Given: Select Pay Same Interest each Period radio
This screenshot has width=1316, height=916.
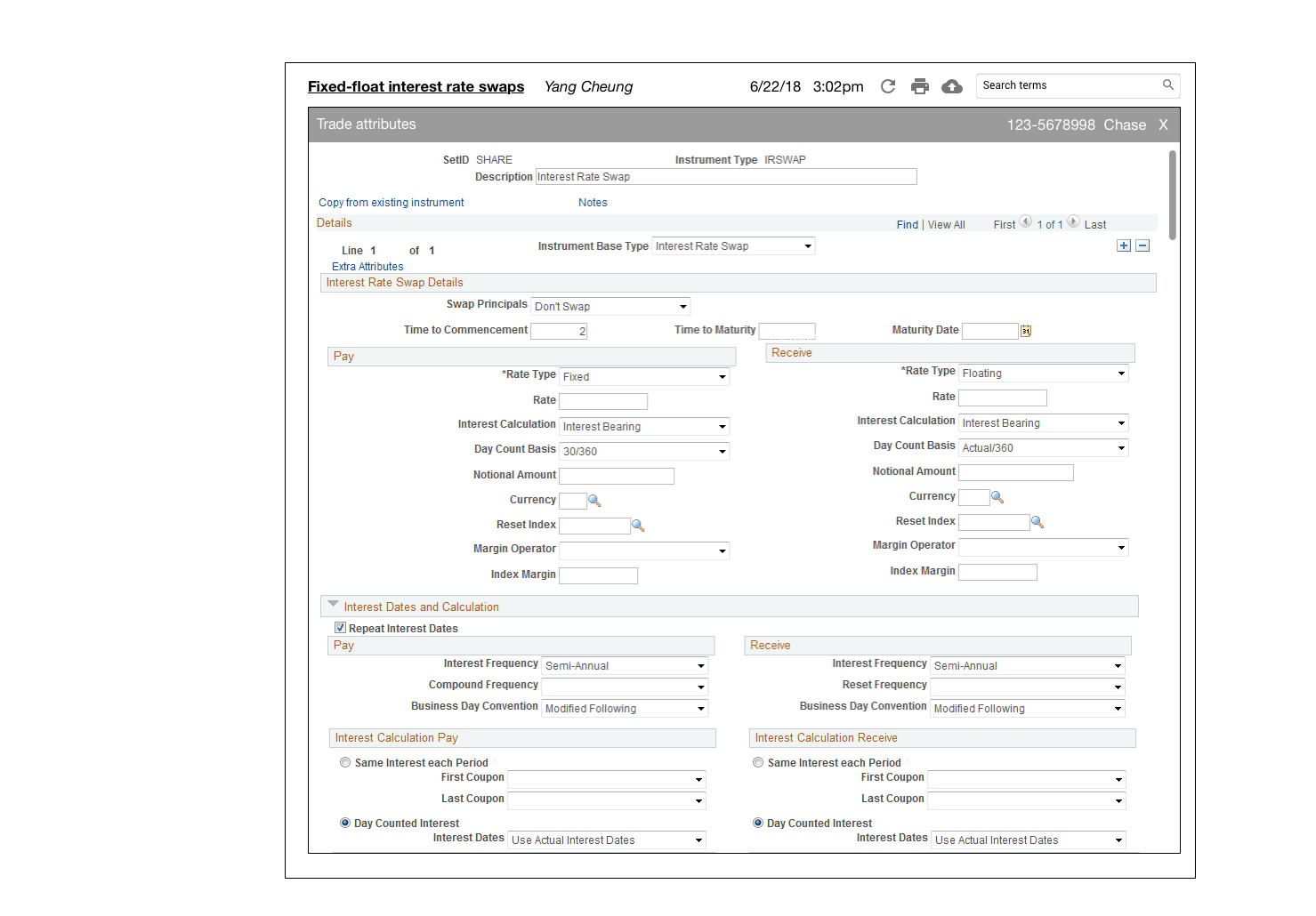Looking at the screenshot, I should (345, 762).
